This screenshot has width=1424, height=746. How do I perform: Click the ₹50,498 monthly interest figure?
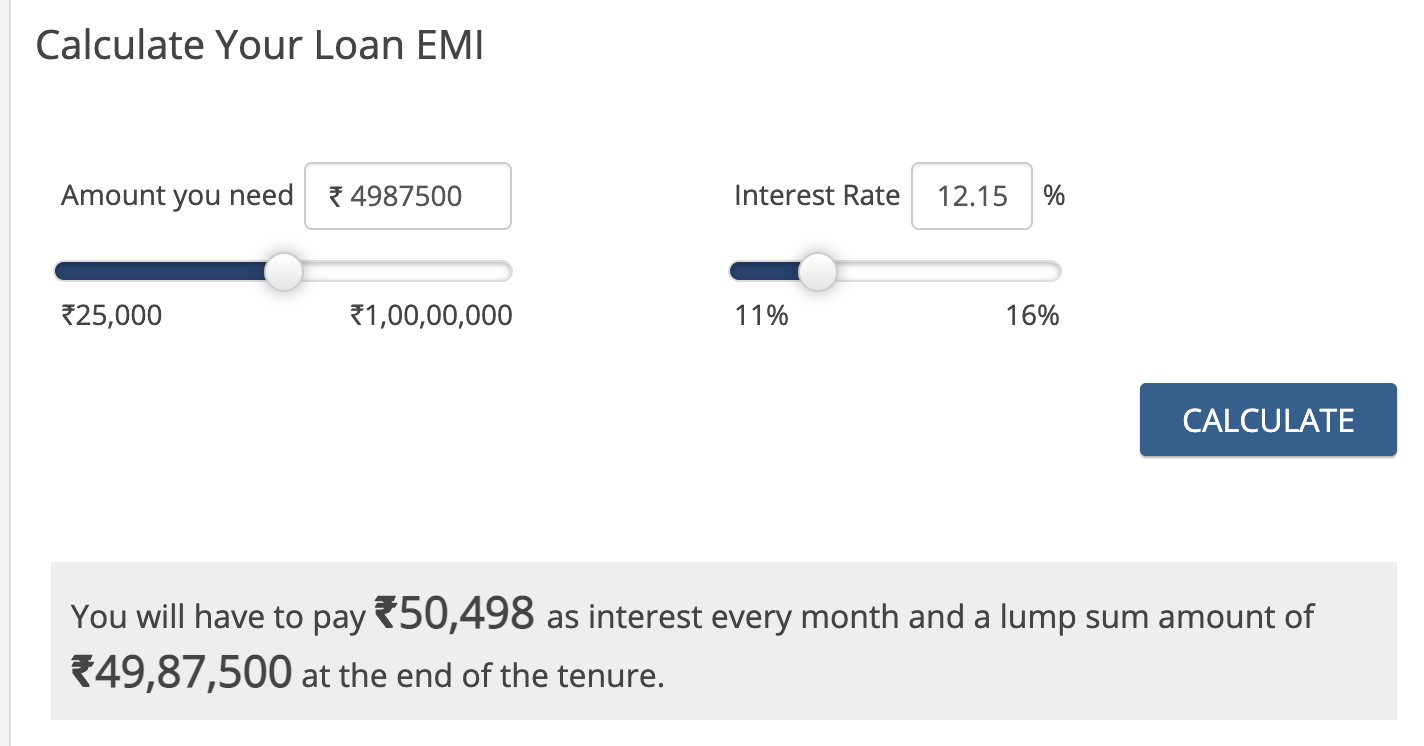tap(454, 613)
